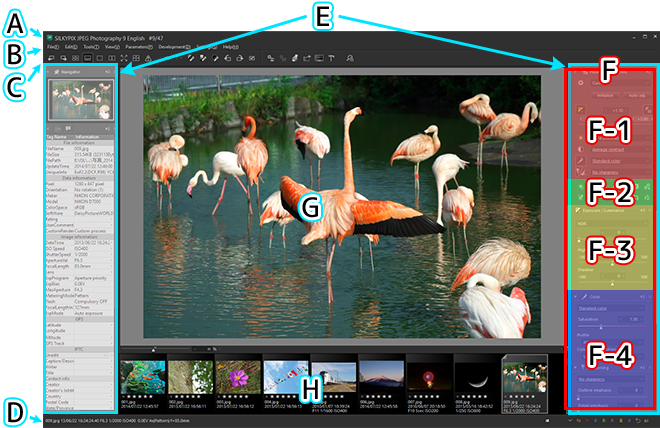Image resolution: width=660 pixels, height=428 pixels.
Task: Click the Auto adj. button
Action: pos(636,95)
